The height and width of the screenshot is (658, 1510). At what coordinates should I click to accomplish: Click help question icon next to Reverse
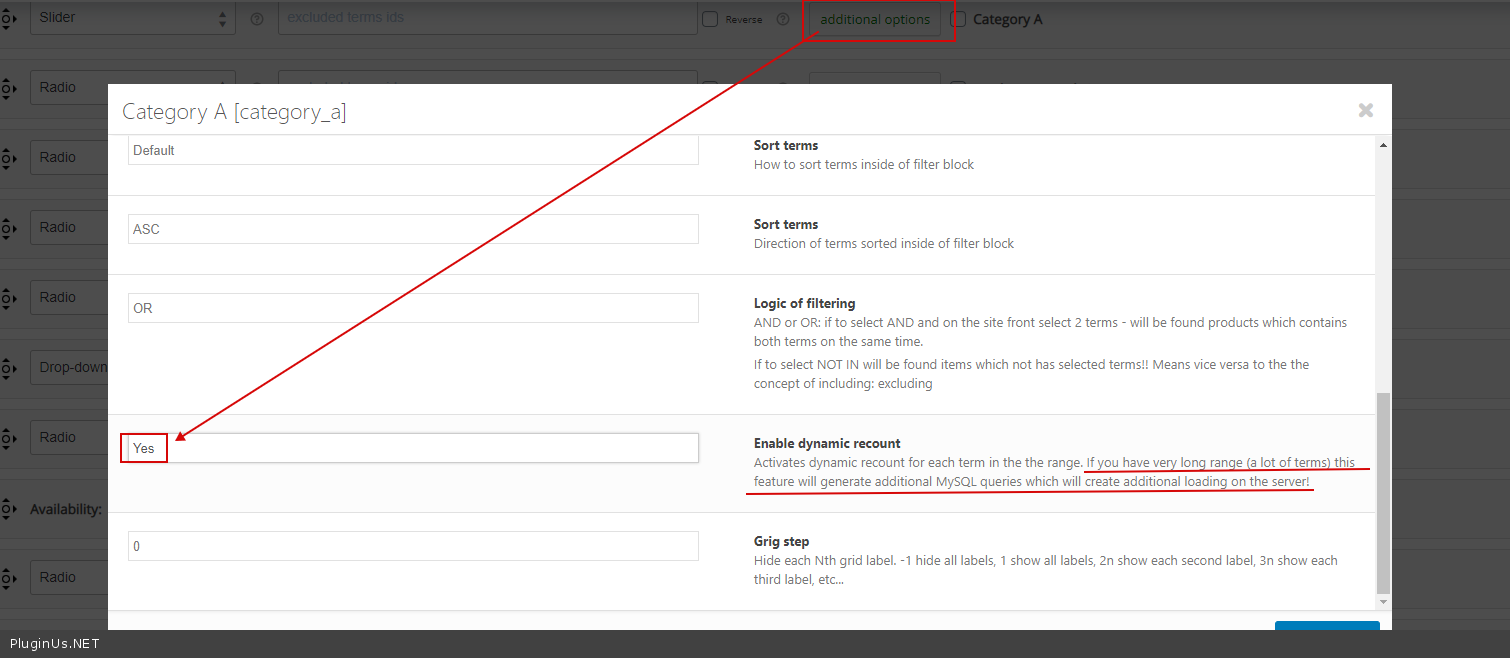click(783, 19)
